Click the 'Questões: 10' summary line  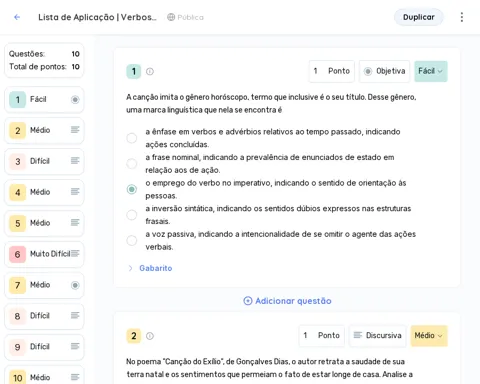coord(44,54)
